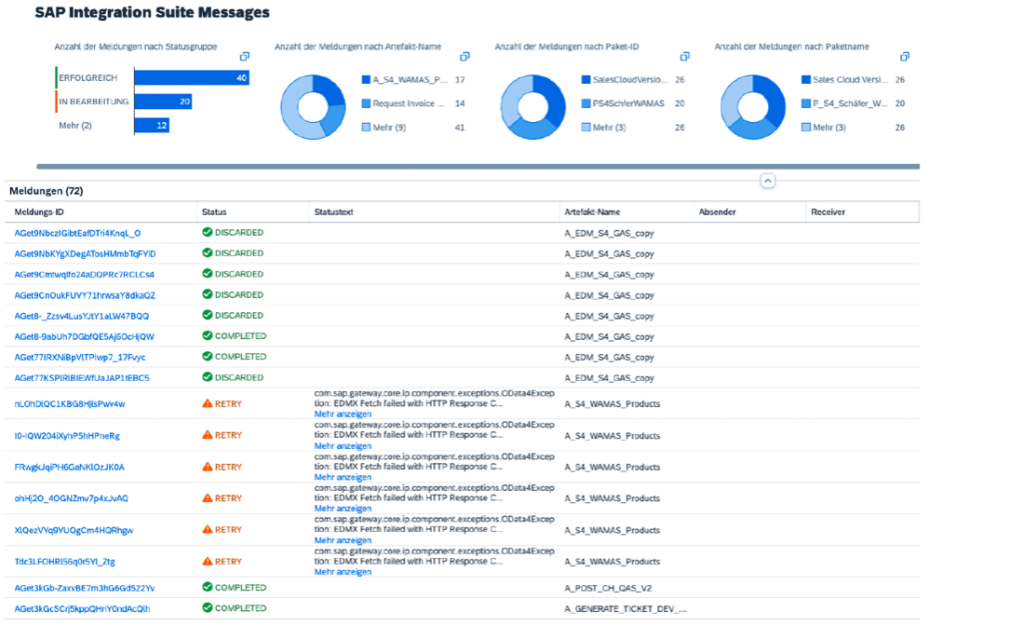Image resolution: width=1024 pixels, height=626 pixels.
Task: Select the A_GENERATE_TICKET_DEV_... artifact cell
Action: click(x=626, y=609)
